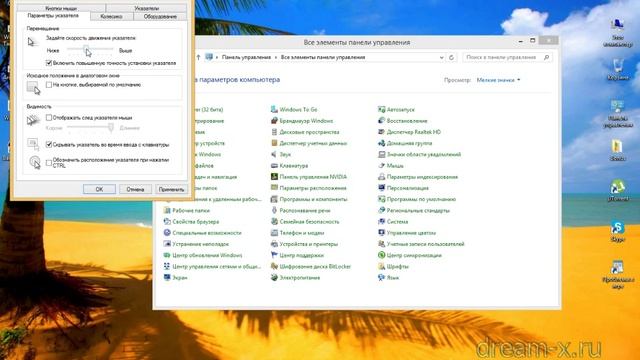This screenshot has width=640, height=360.
Task: Uncheck Скрывать указатель во время ввода
Action: (49, 144)
